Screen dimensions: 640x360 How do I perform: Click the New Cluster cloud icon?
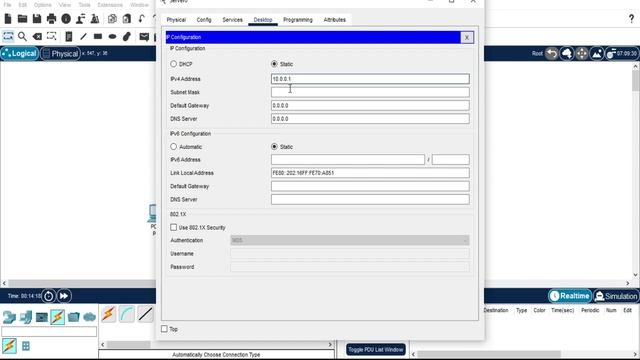pyautogui.click(x=567, y=53)
